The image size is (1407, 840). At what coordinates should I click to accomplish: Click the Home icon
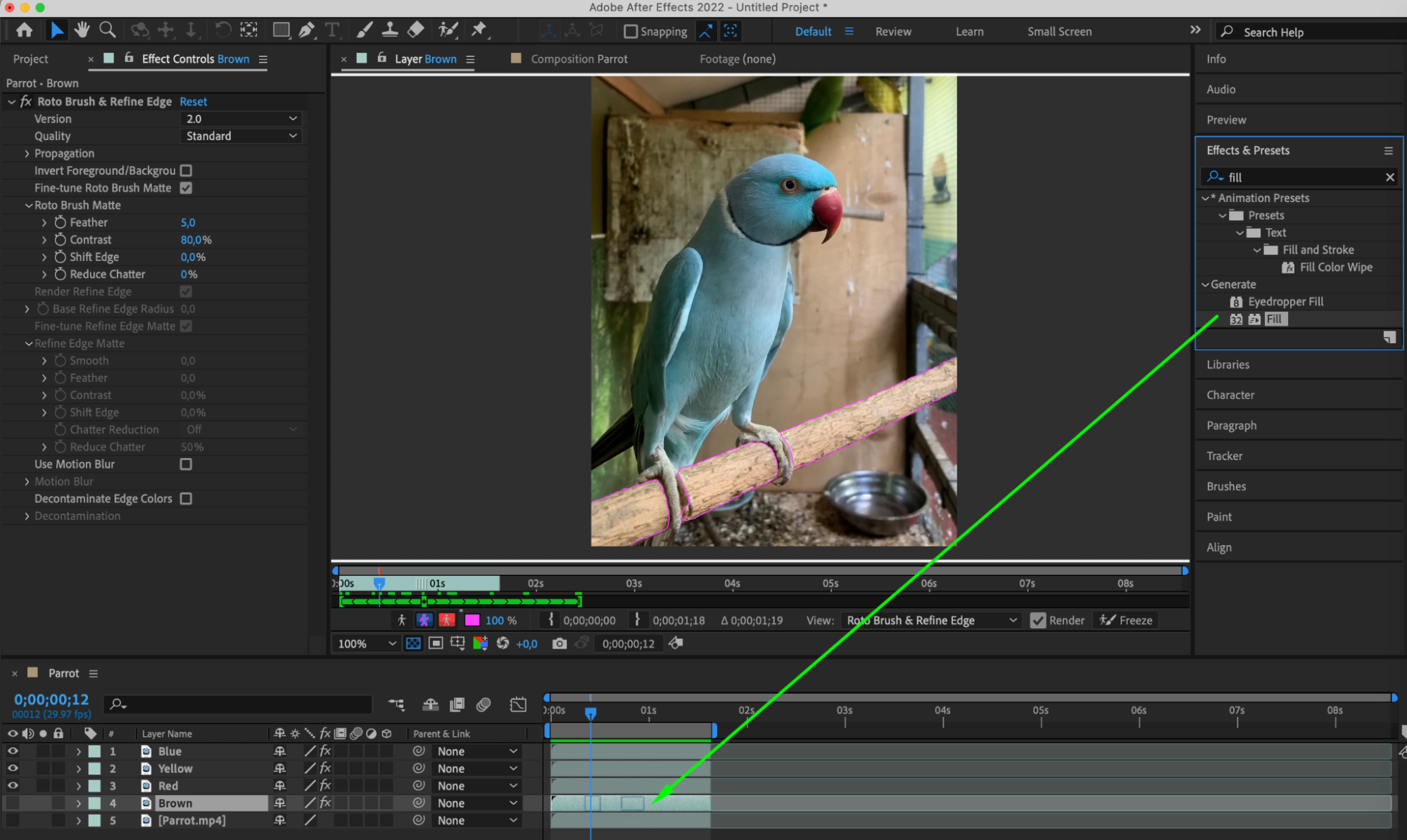coord(24,30)
